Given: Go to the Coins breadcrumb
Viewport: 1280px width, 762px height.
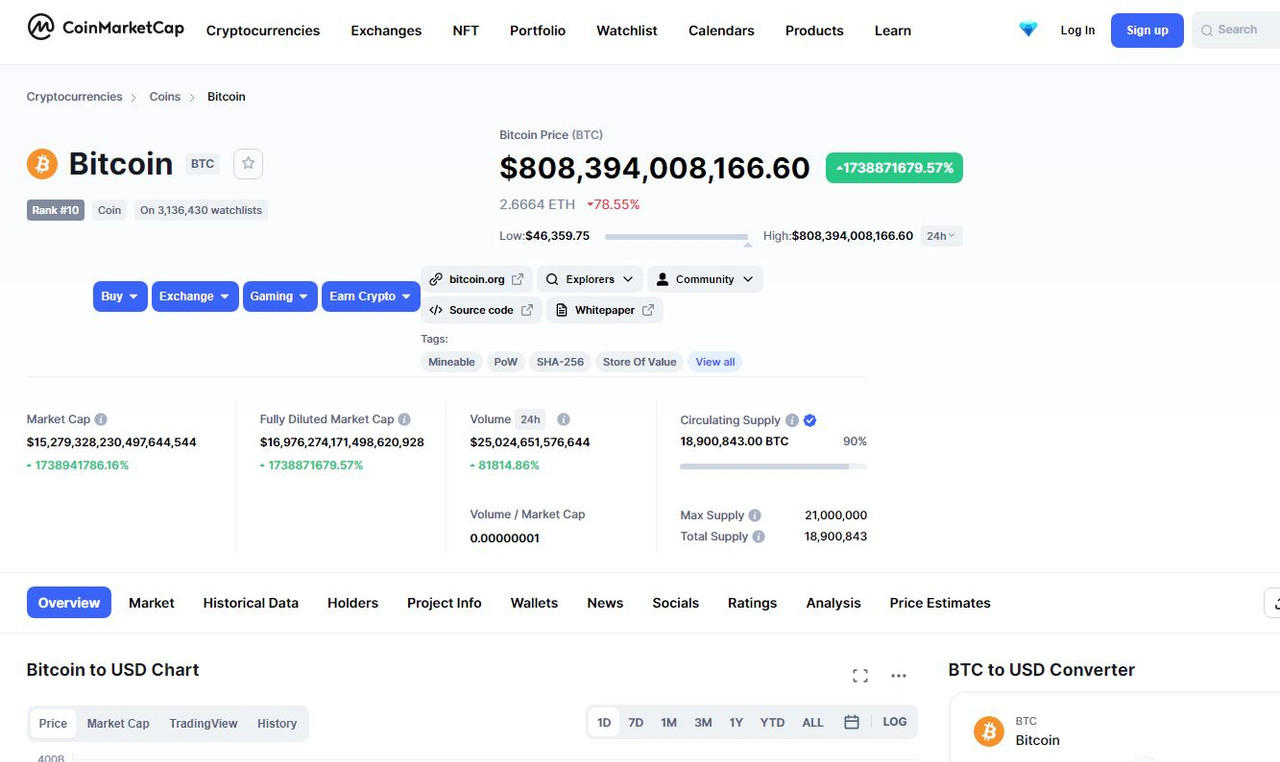Looking at the screenshot, I should (x=165, y=97).
